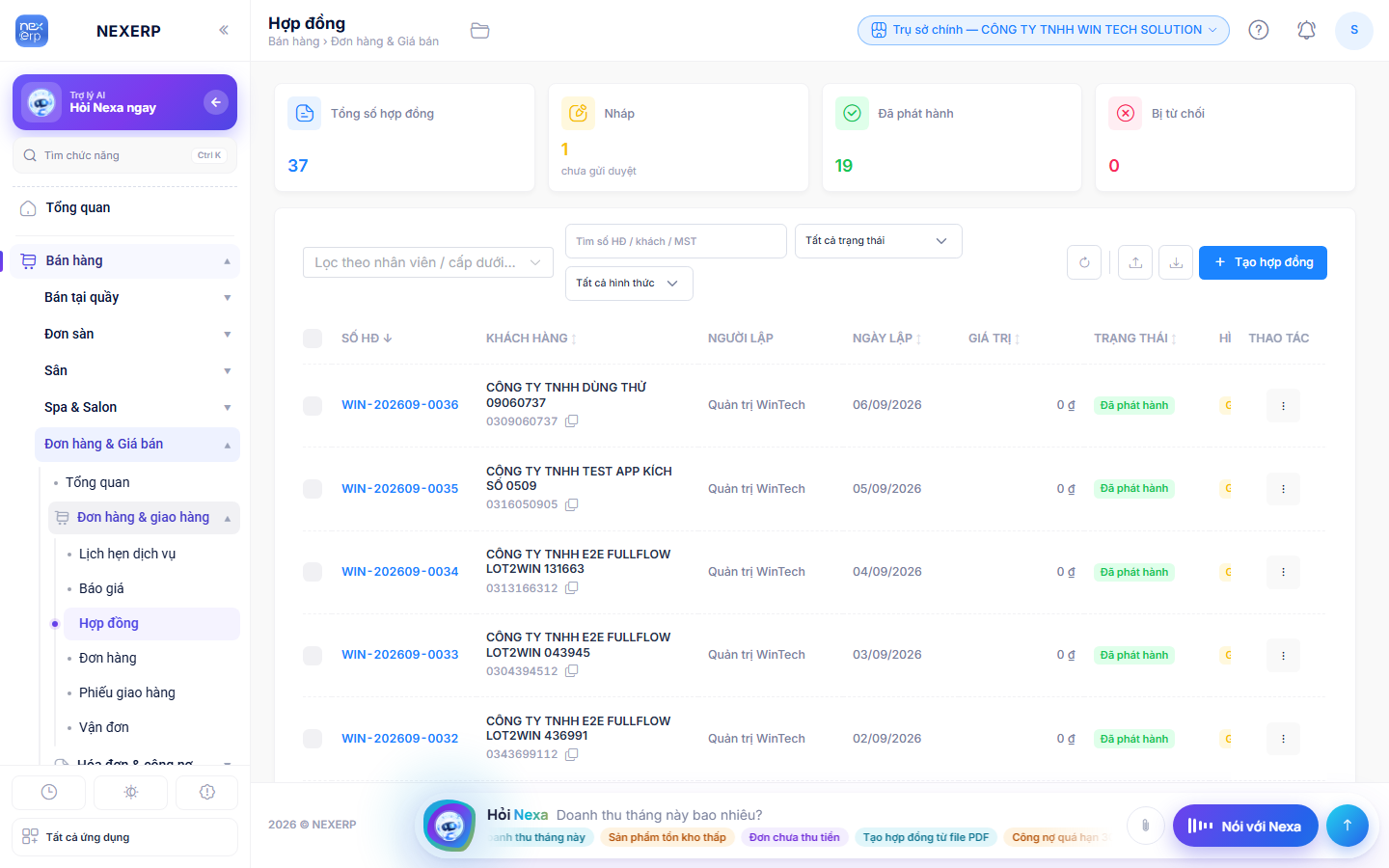This screenshot has height=868, width=1389.
Task: Click the refresh icon in the table toolbar
Action: tap(1084, 262)
